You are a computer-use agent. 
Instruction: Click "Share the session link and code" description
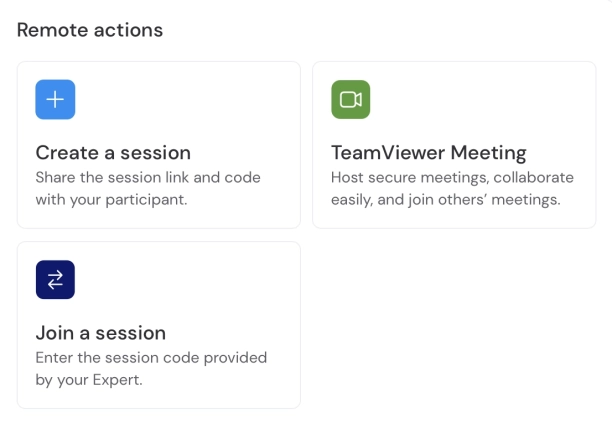click(148, 178)
